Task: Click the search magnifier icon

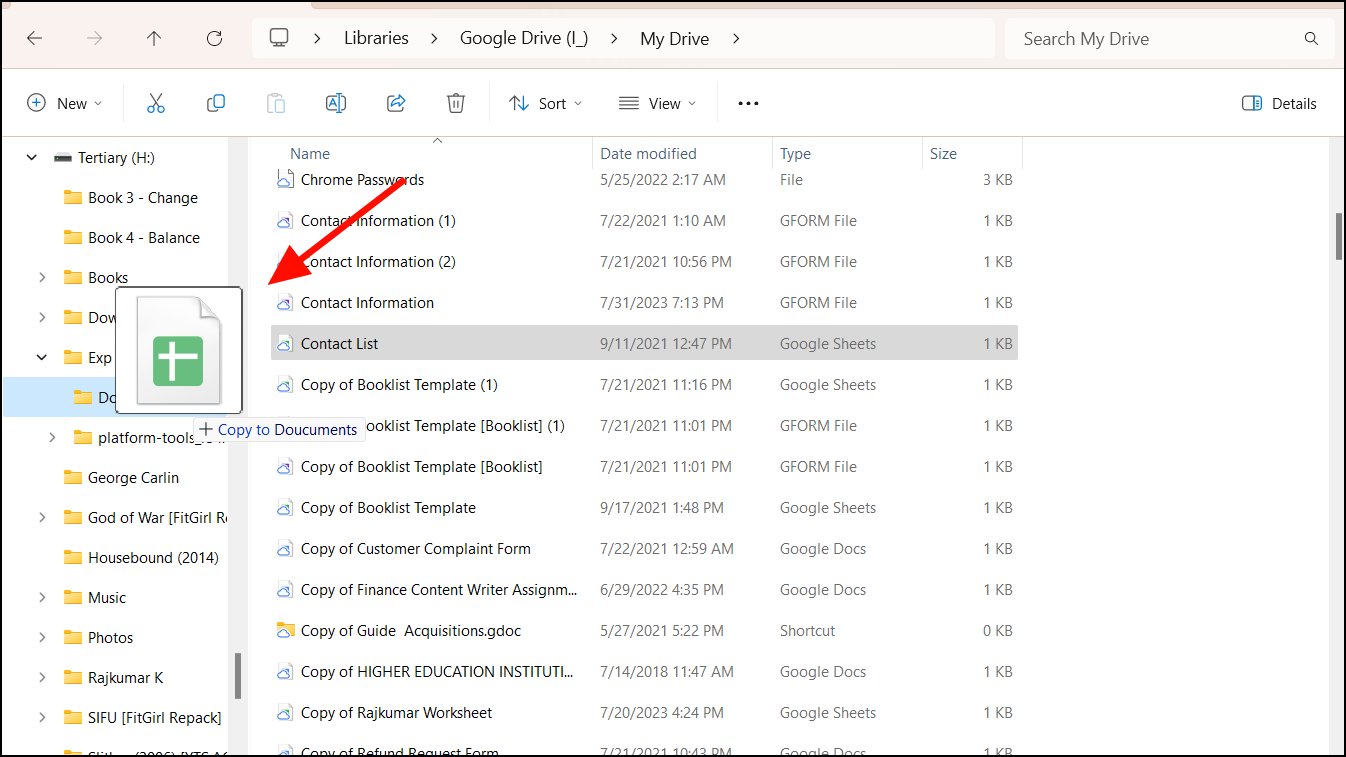Action: pos(1310,38)
